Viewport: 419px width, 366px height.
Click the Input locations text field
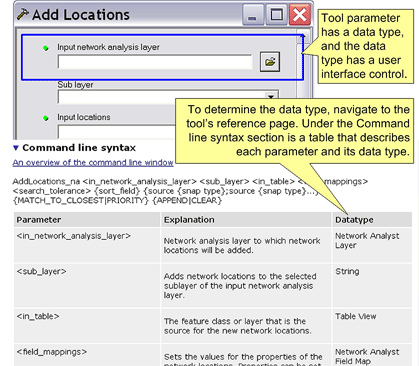tap(117, 131)
